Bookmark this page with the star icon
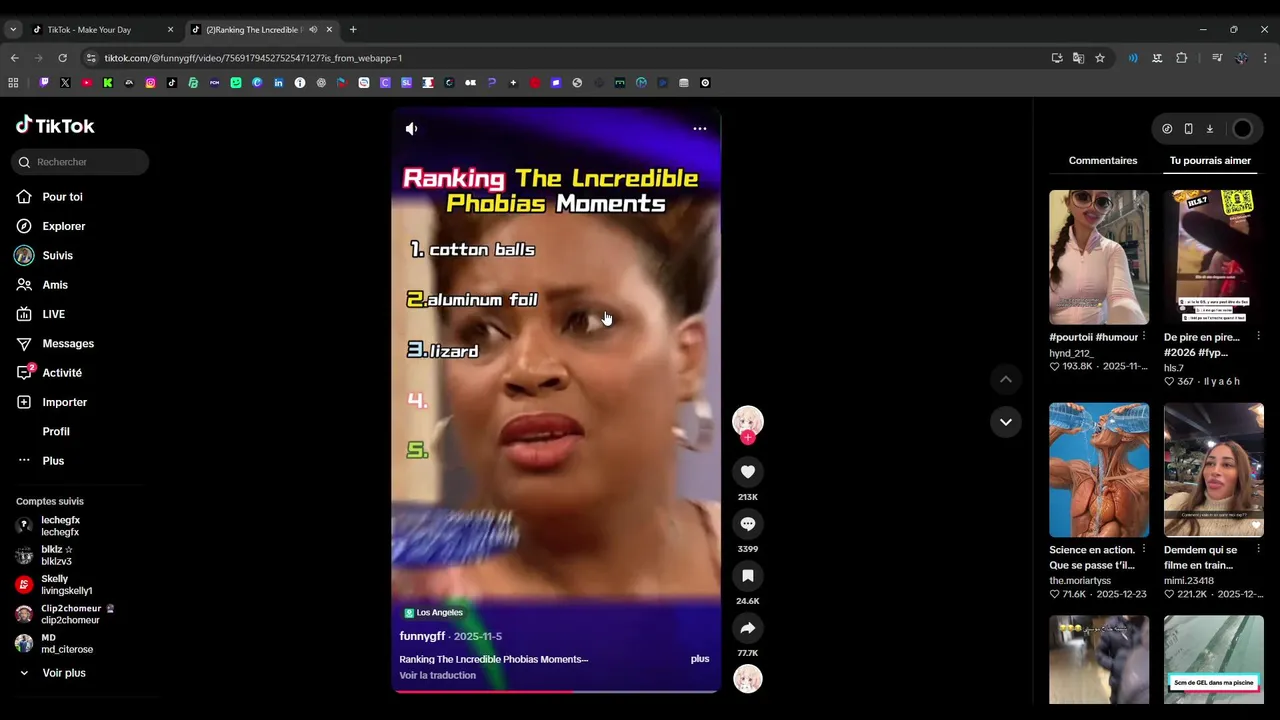Screen dimensions: 1280x720 [1100, 58]
